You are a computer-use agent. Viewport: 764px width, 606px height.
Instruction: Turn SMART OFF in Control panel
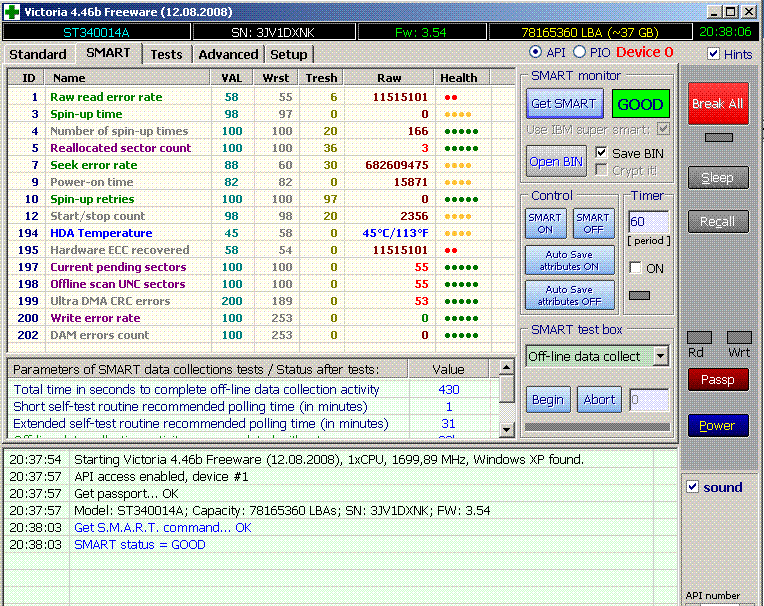pos(593,223)
